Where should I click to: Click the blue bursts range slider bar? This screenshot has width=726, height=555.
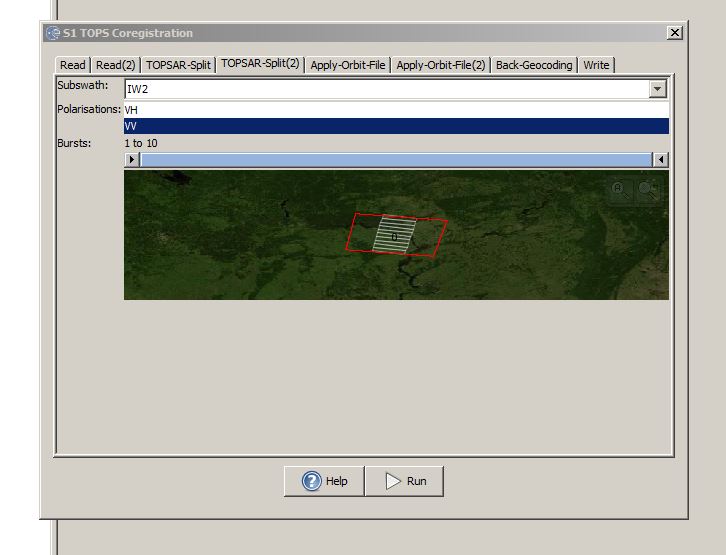click(x=396, y=160)
